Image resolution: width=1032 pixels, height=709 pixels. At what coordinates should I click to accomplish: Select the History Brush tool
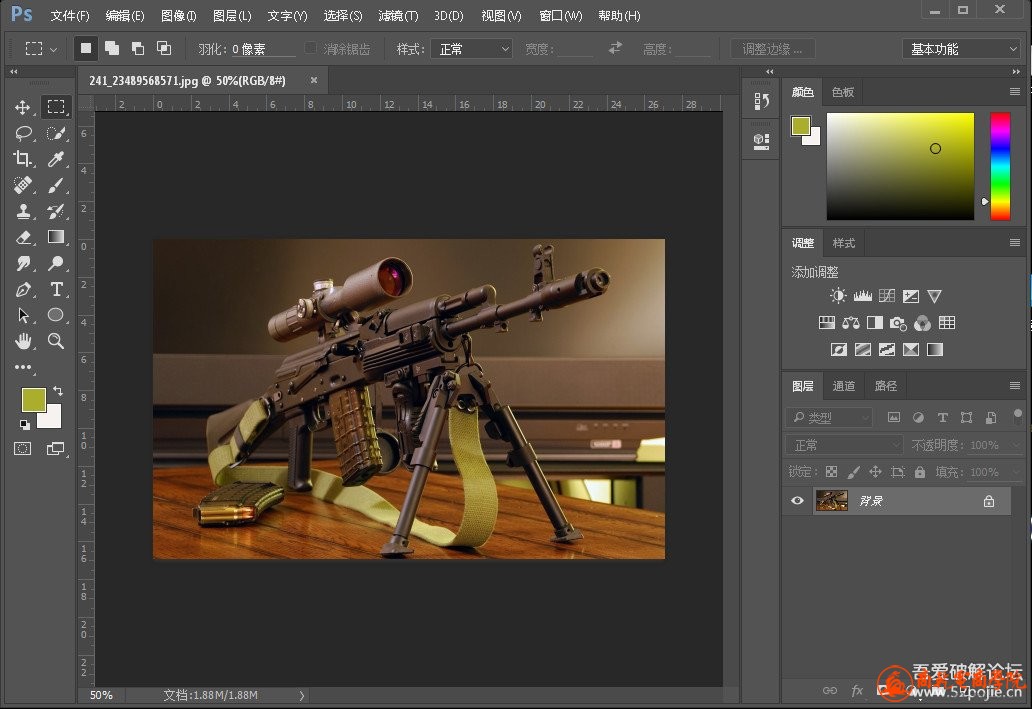(56, 211)
